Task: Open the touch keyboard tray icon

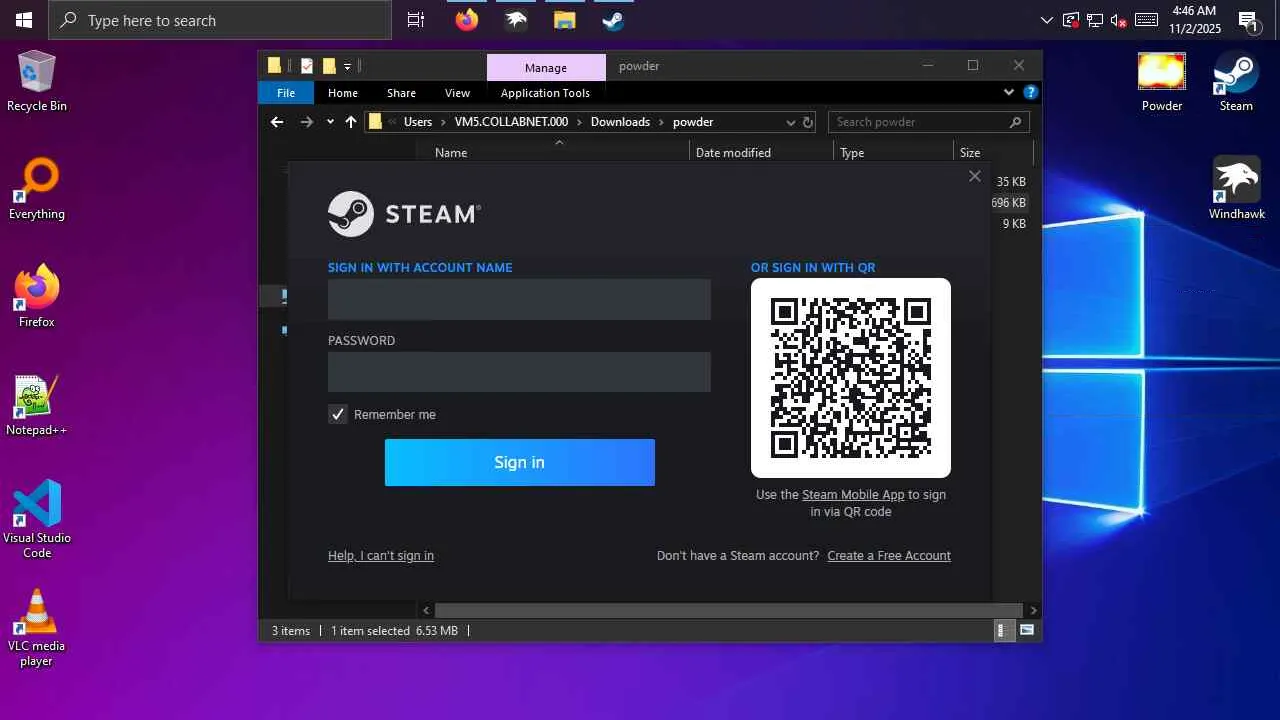Action: 1147,20
